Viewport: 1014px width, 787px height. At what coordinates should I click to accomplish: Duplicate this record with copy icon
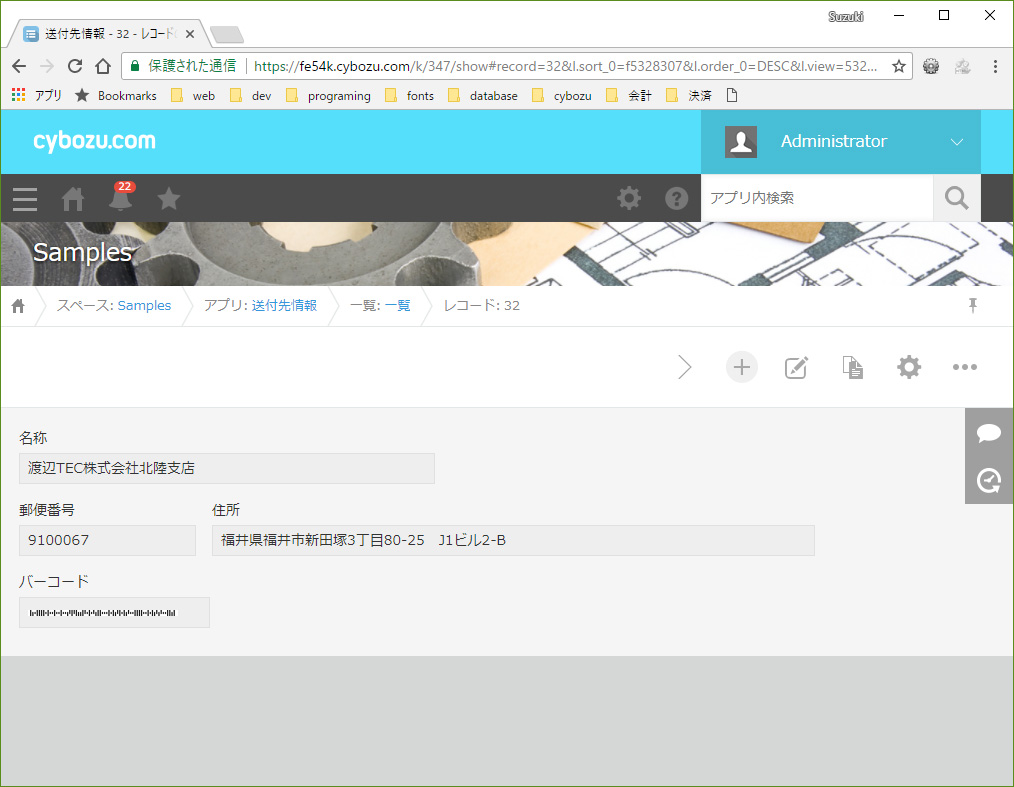[852, 367]
